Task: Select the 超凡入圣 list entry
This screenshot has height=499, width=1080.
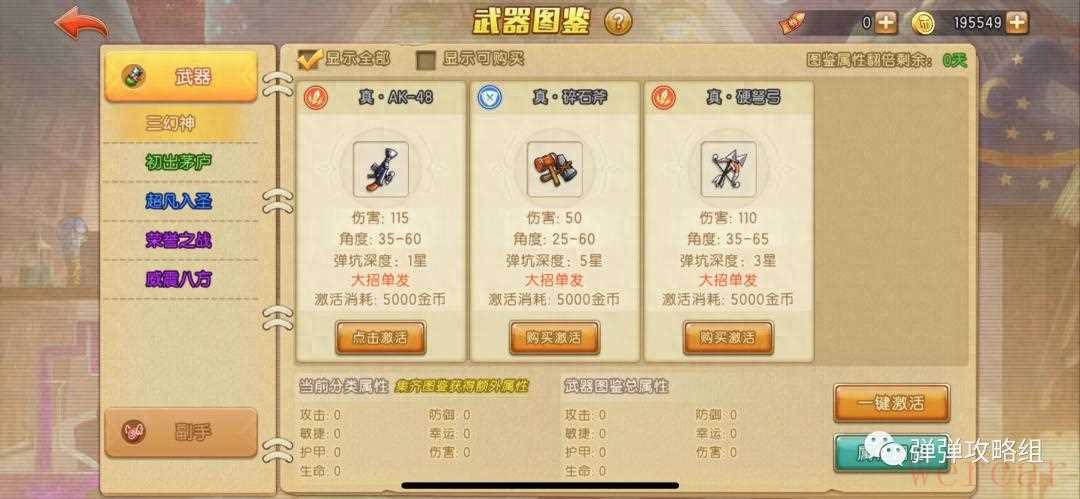Action: point(179,201)
